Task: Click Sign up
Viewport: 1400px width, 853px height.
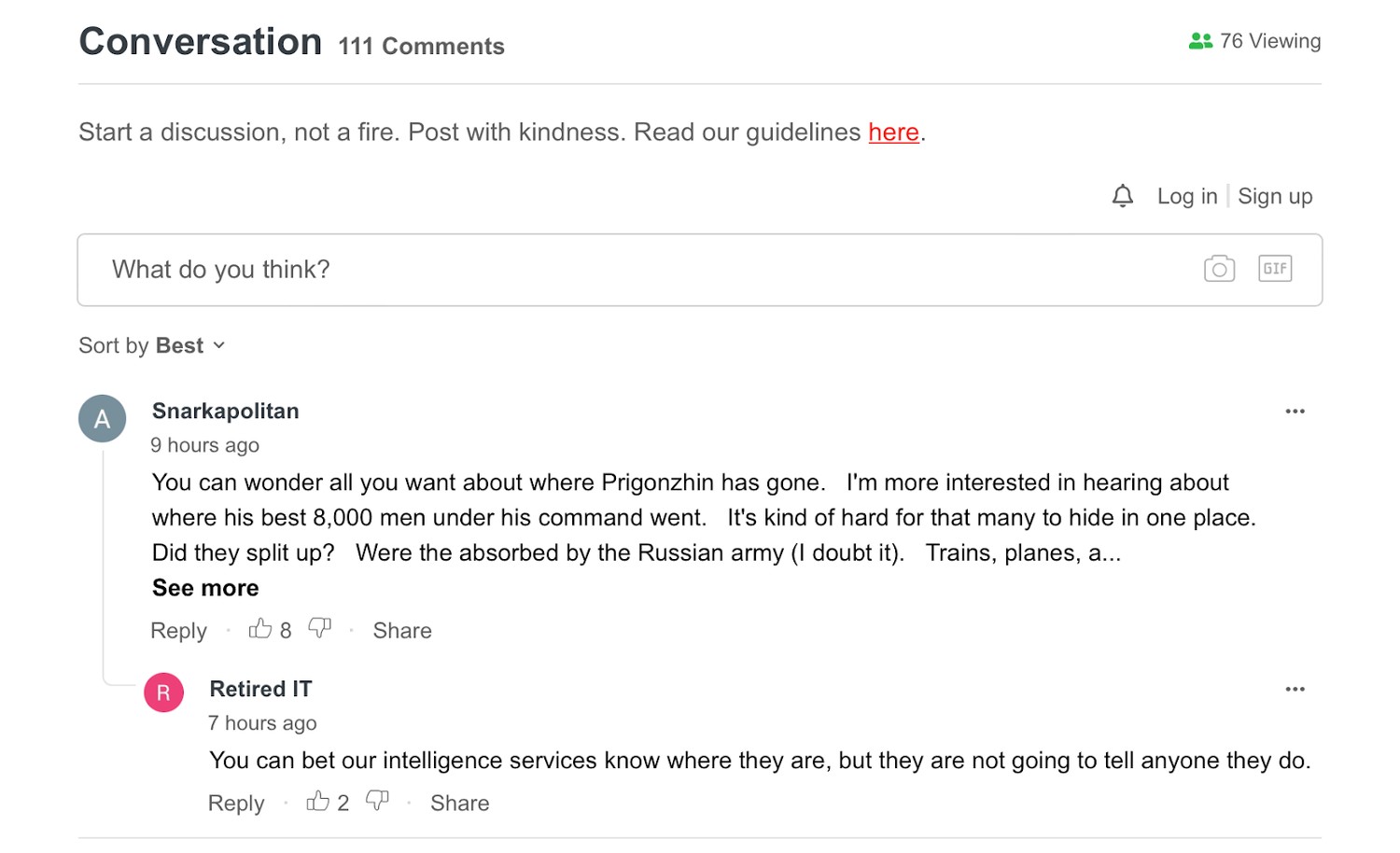Action: [1275, 196]
